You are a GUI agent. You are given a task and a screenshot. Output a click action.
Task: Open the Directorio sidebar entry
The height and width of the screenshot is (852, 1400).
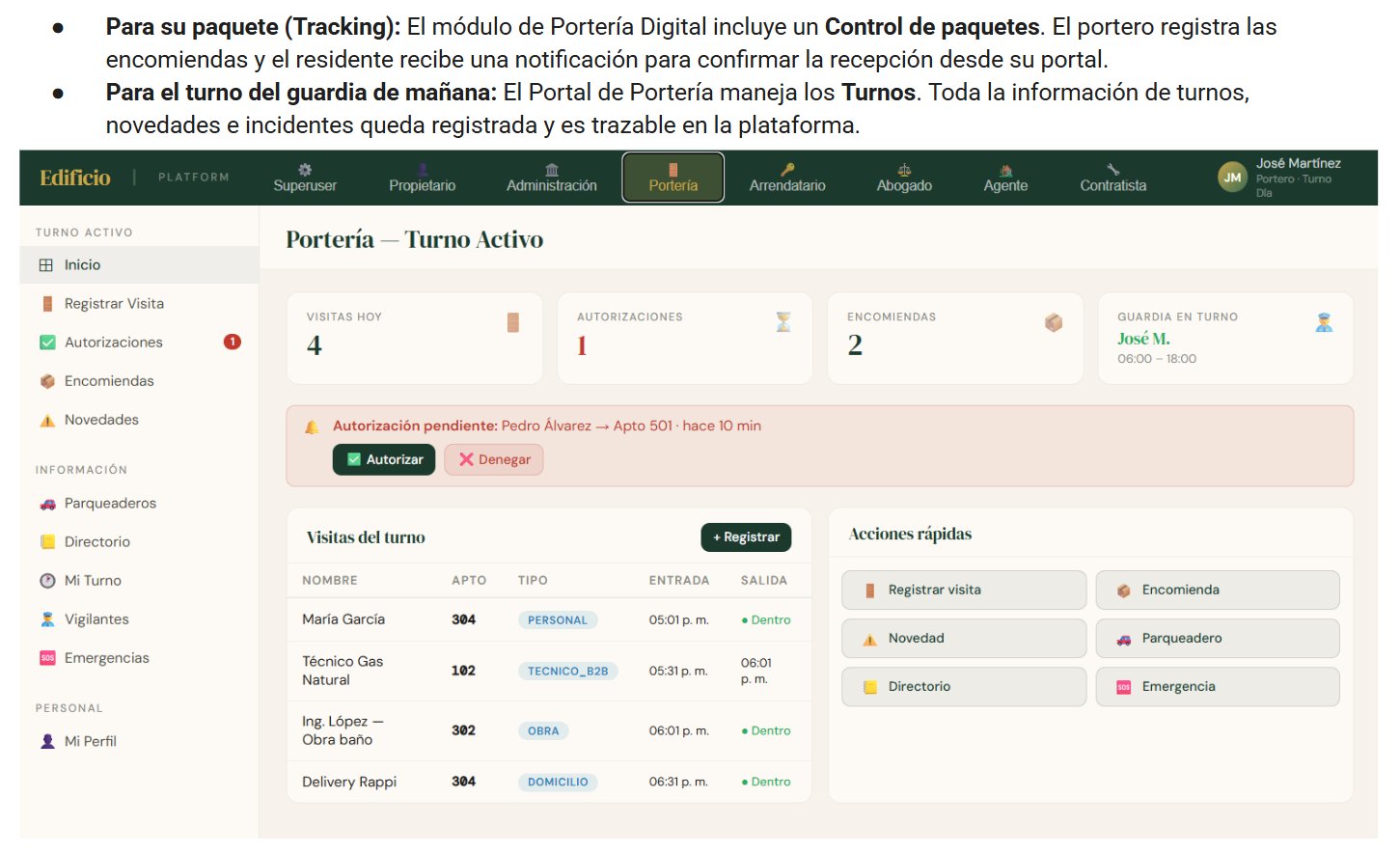click(x=139, y=542)
